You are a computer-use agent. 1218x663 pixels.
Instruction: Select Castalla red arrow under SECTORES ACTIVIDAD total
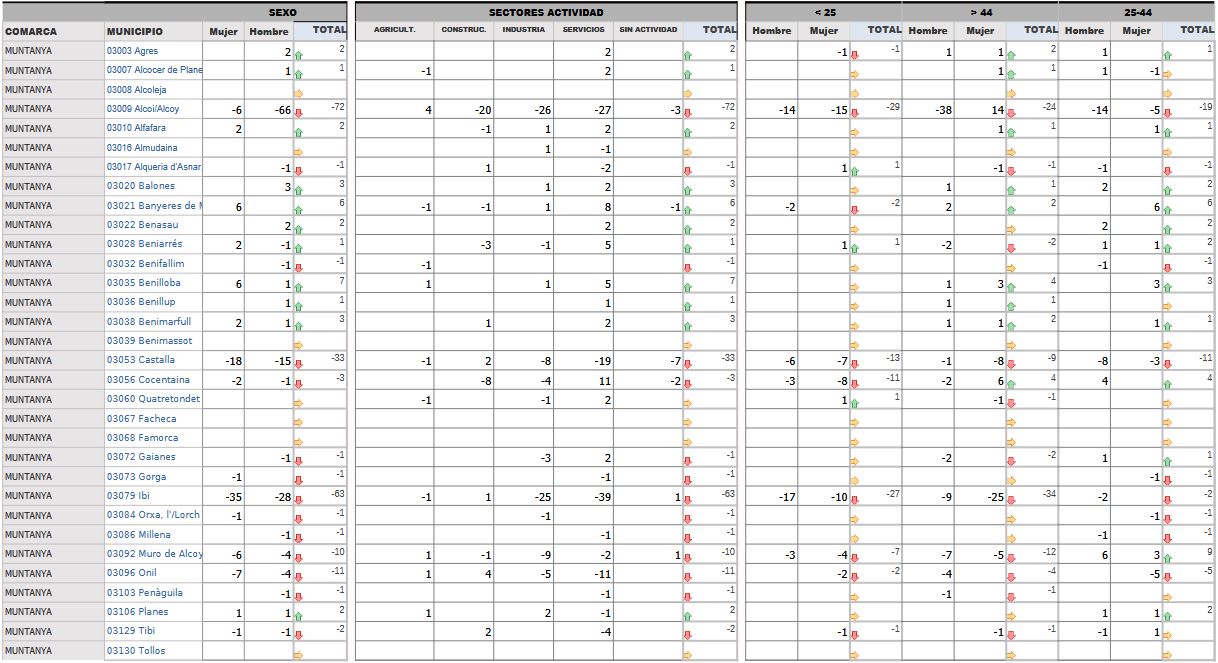point(687,365)
